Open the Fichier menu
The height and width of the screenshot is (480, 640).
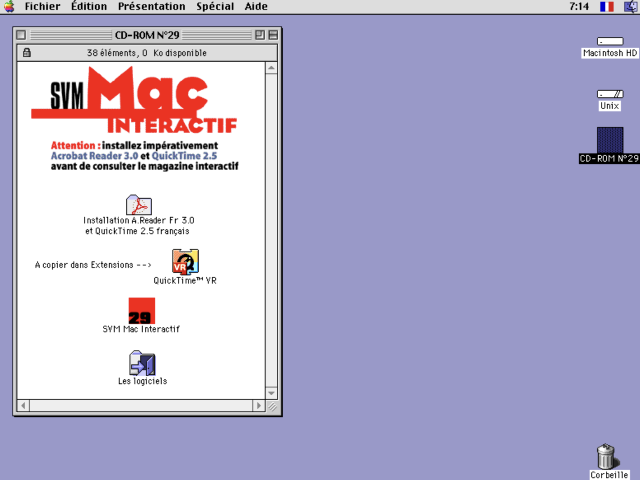42,7
